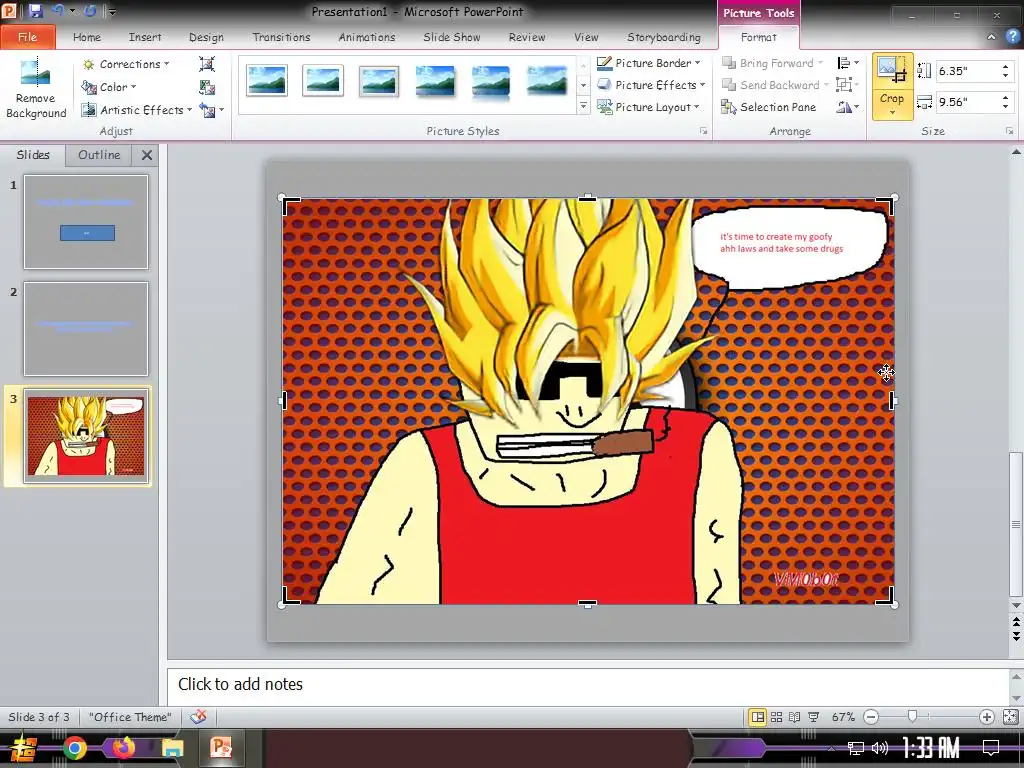
Task: Click the volume icon in system tray
Action: [880, 748]
